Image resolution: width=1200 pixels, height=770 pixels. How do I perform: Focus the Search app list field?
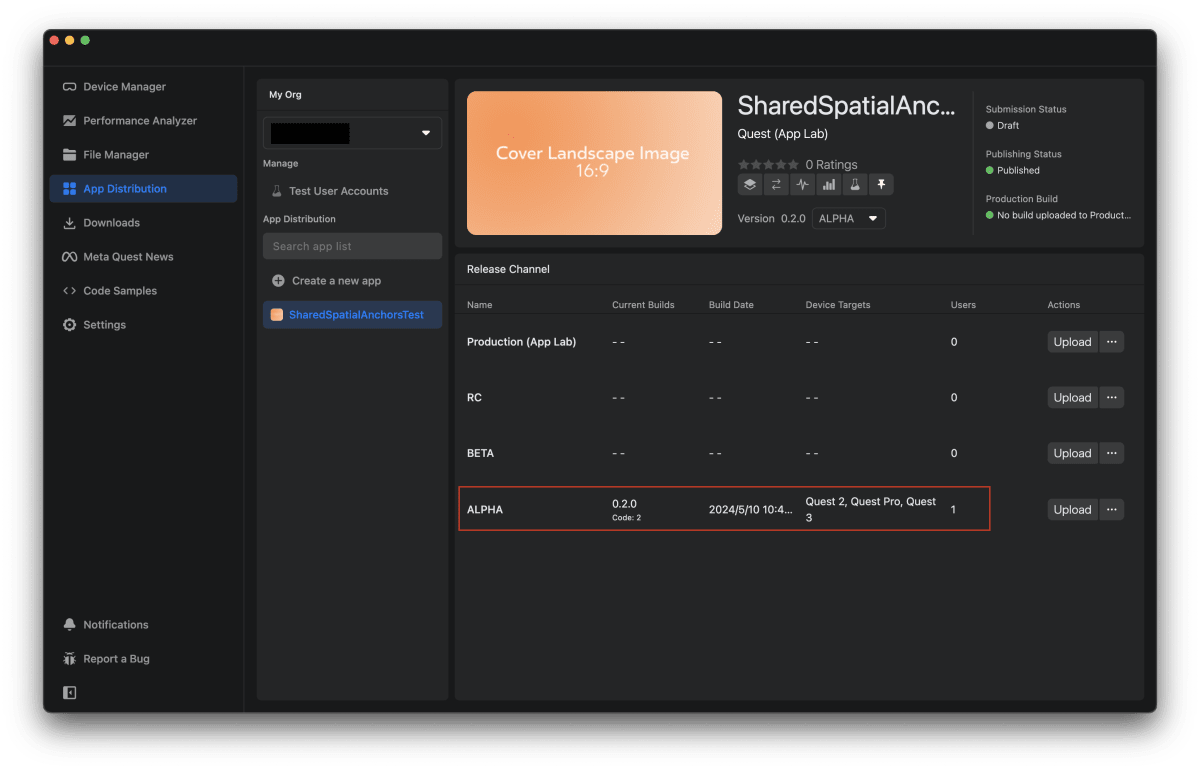tap(352, 246)
